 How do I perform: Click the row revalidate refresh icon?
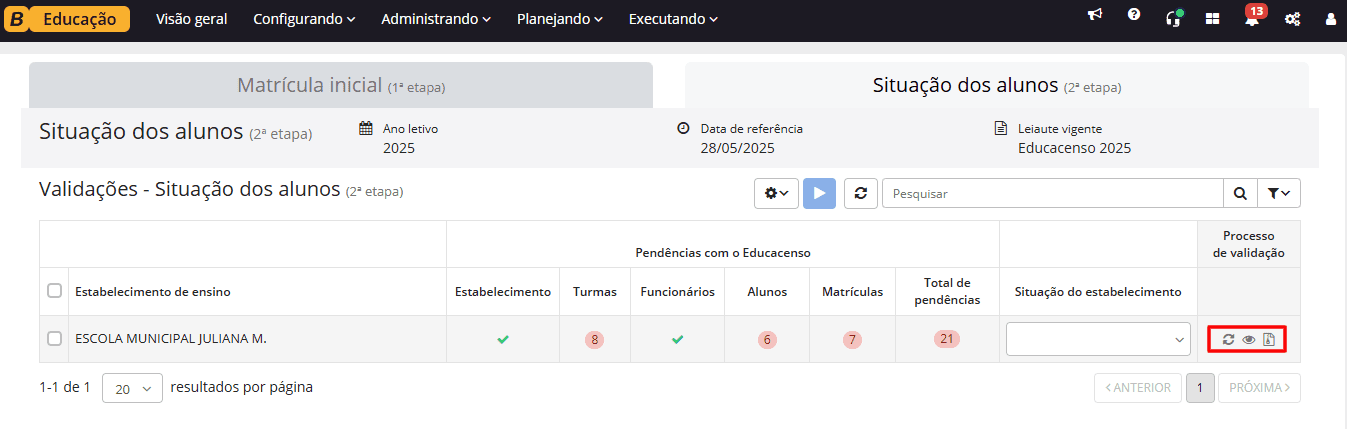[1228, 340]
